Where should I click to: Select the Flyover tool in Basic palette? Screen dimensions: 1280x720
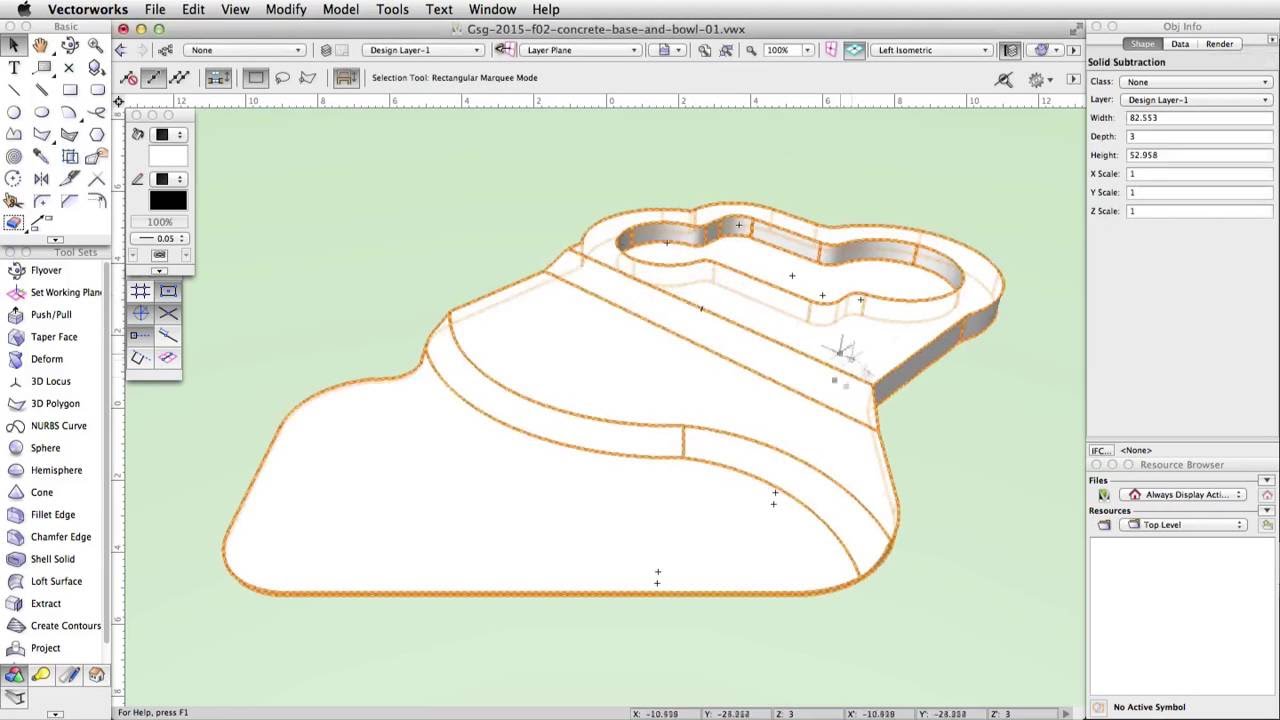(x=69, y=45)
